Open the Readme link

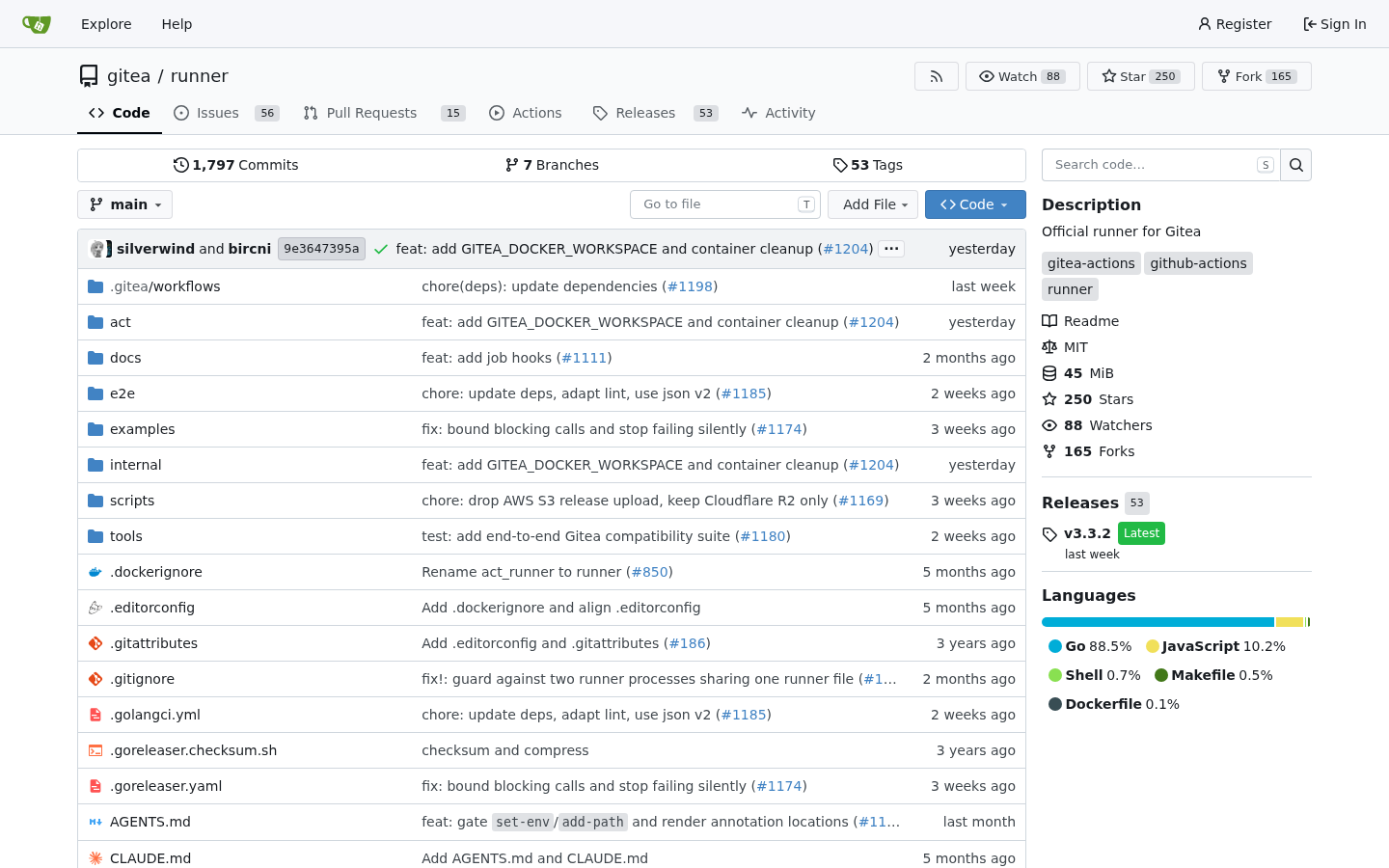(1080, 321)
